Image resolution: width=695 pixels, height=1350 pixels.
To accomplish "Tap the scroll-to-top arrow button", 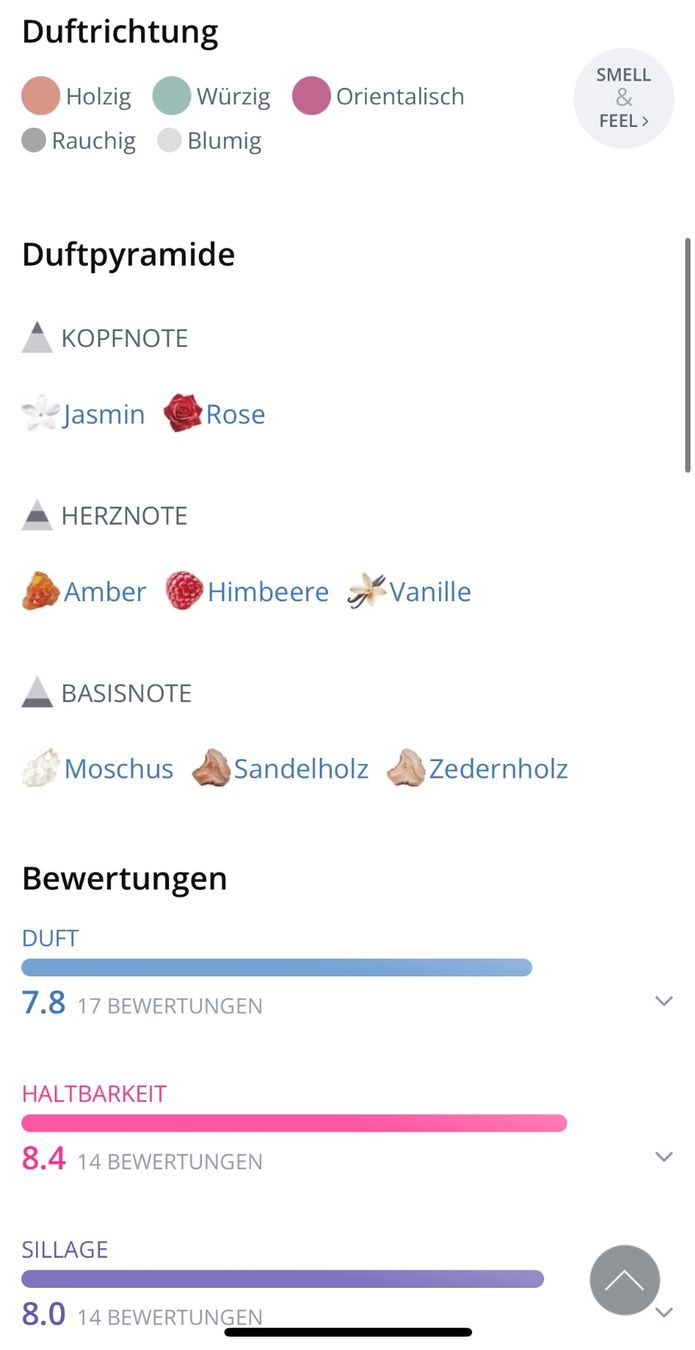I will point(625,1279).
